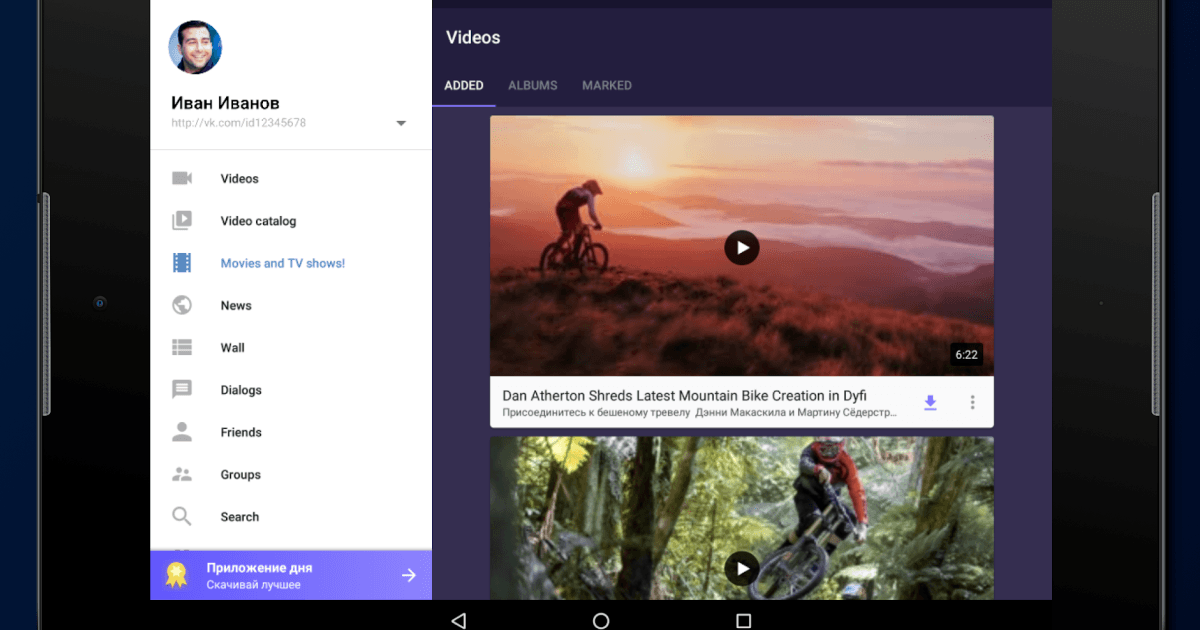1200x630 pixels.
Task: Play the Dan Atherton mountain bike video
Action: (741, 247)
